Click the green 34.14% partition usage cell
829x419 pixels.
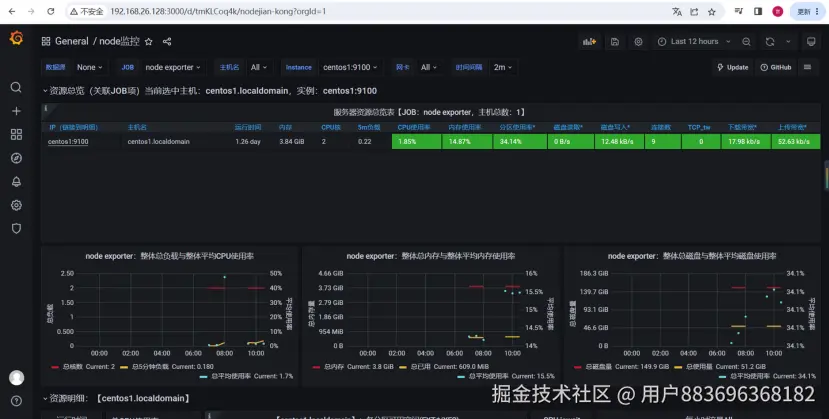point(520,142)
